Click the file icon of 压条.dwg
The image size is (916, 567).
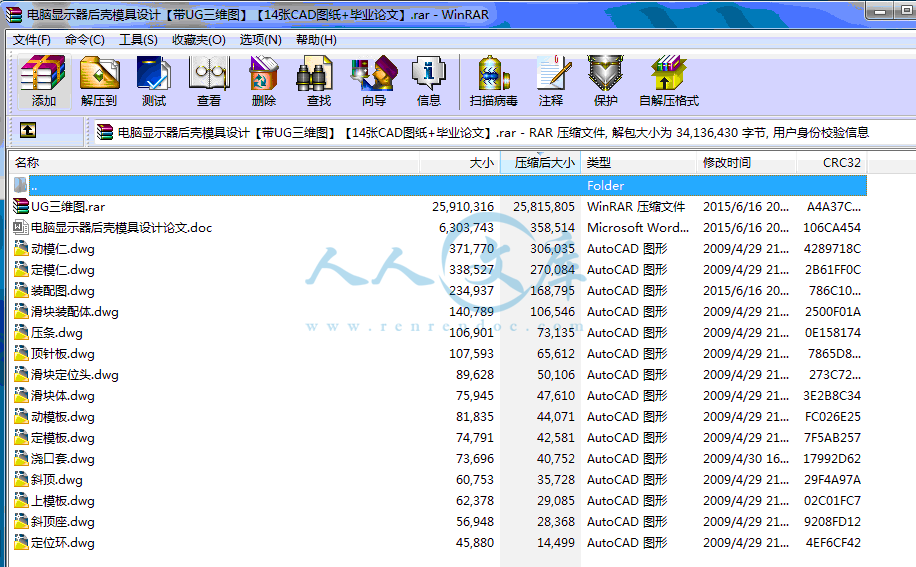(21, 332)
